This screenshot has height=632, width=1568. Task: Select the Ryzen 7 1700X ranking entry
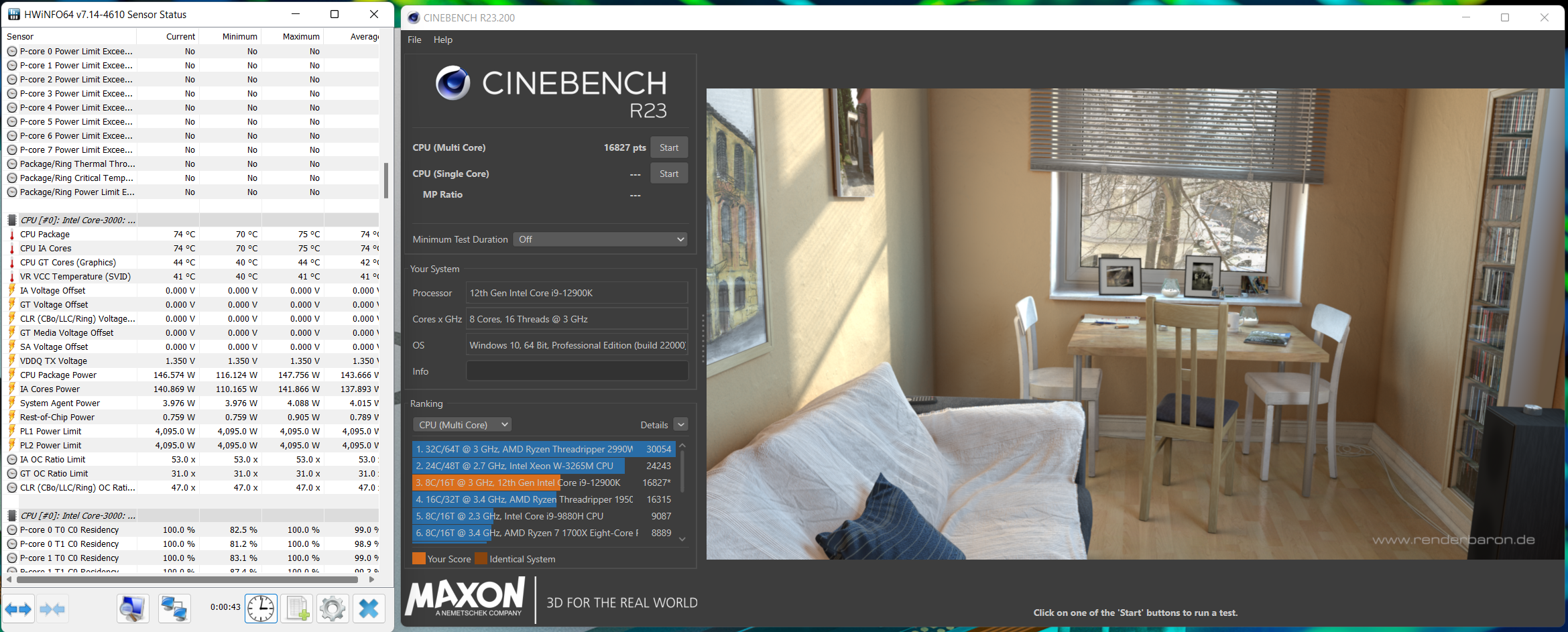[544, 533]
